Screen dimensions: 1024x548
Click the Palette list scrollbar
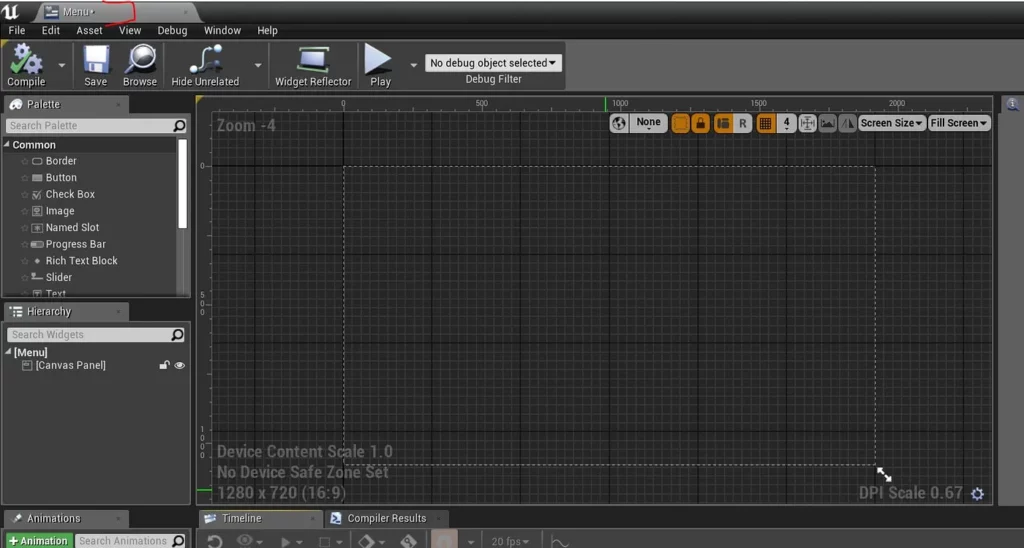(x=182, y=184)
